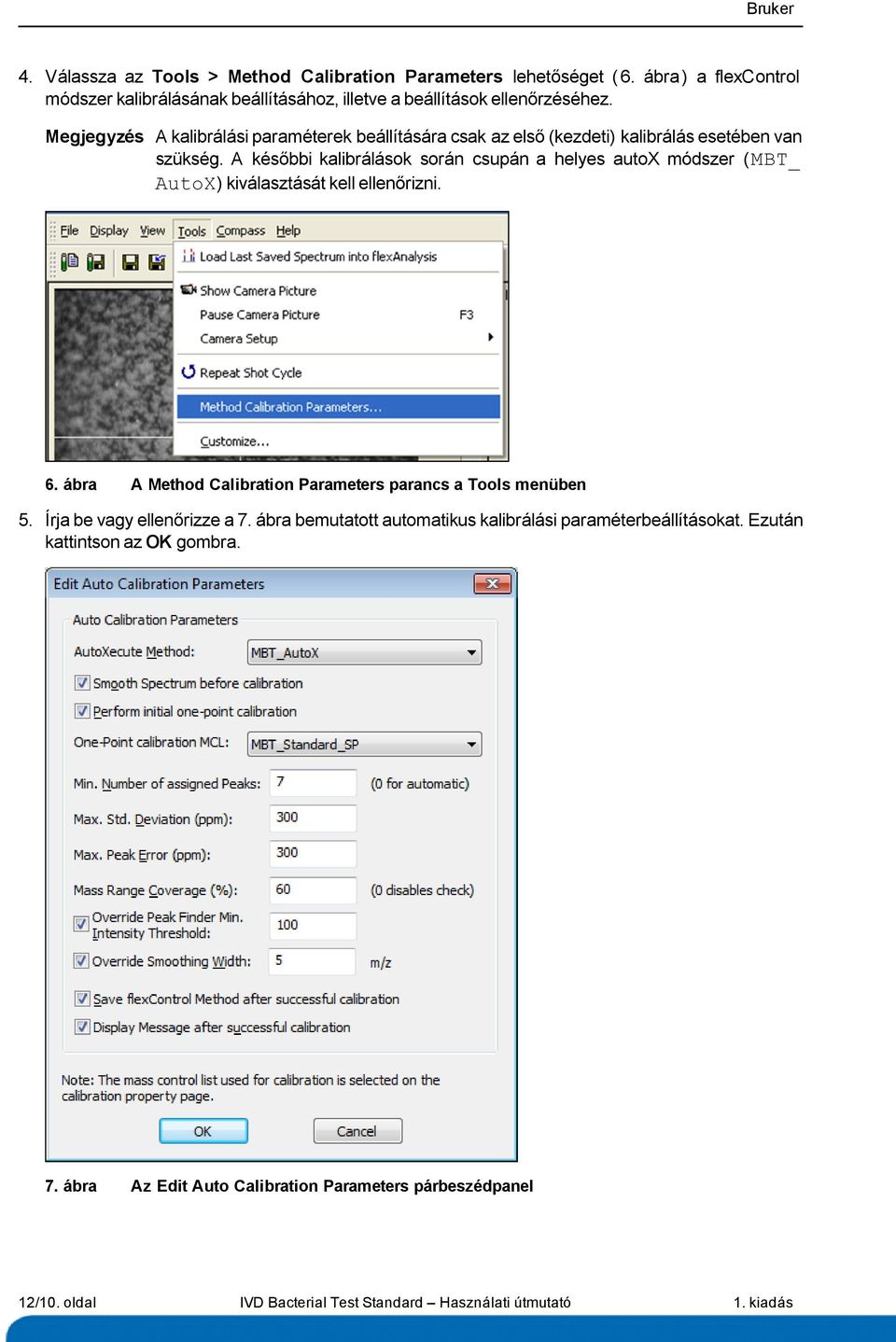The image size is (896, 1342).
Task: Uncheck Override Peak Finder Min. Intensity Threshold
Action: [81, 924]
